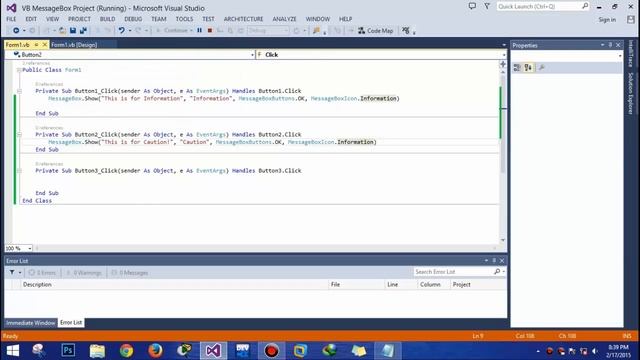Open the Properties panel window position dropdown
The width and height of the screenshot is (640, 360).
[602, 45]
